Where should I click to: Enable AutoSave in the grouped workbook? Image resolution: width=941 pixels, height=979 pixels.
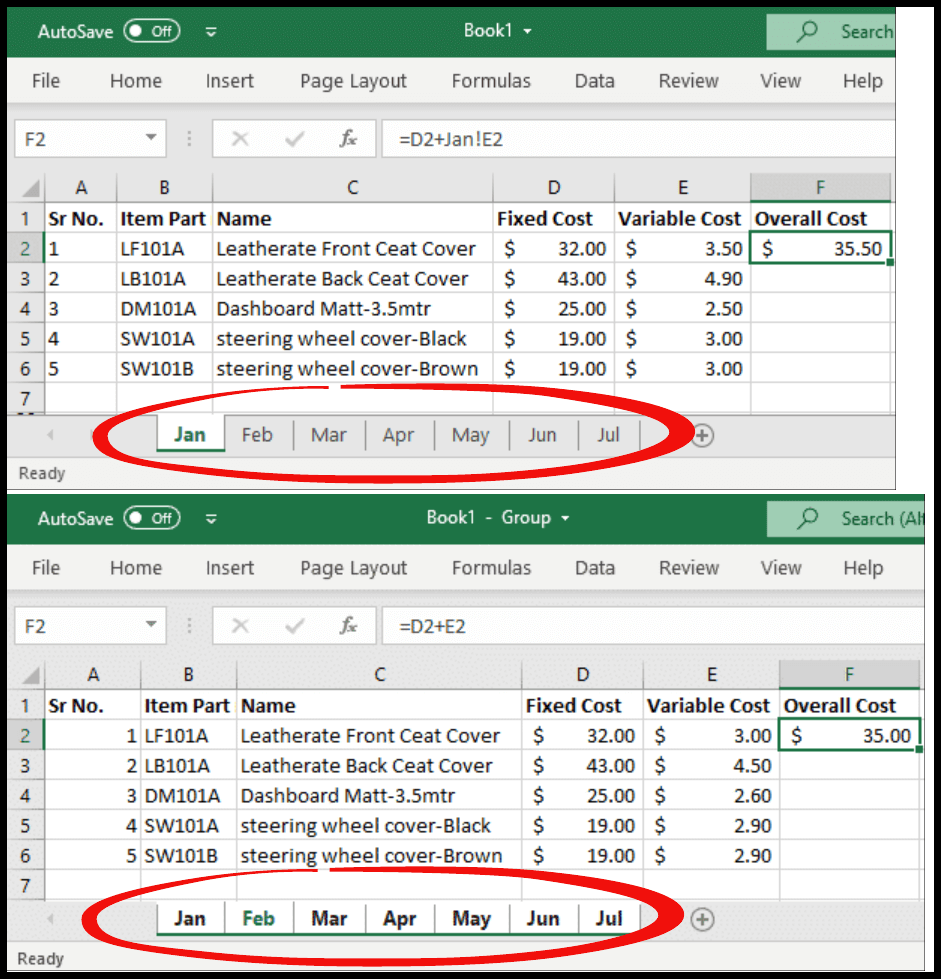pyautogui.click(x=153, y=518)
